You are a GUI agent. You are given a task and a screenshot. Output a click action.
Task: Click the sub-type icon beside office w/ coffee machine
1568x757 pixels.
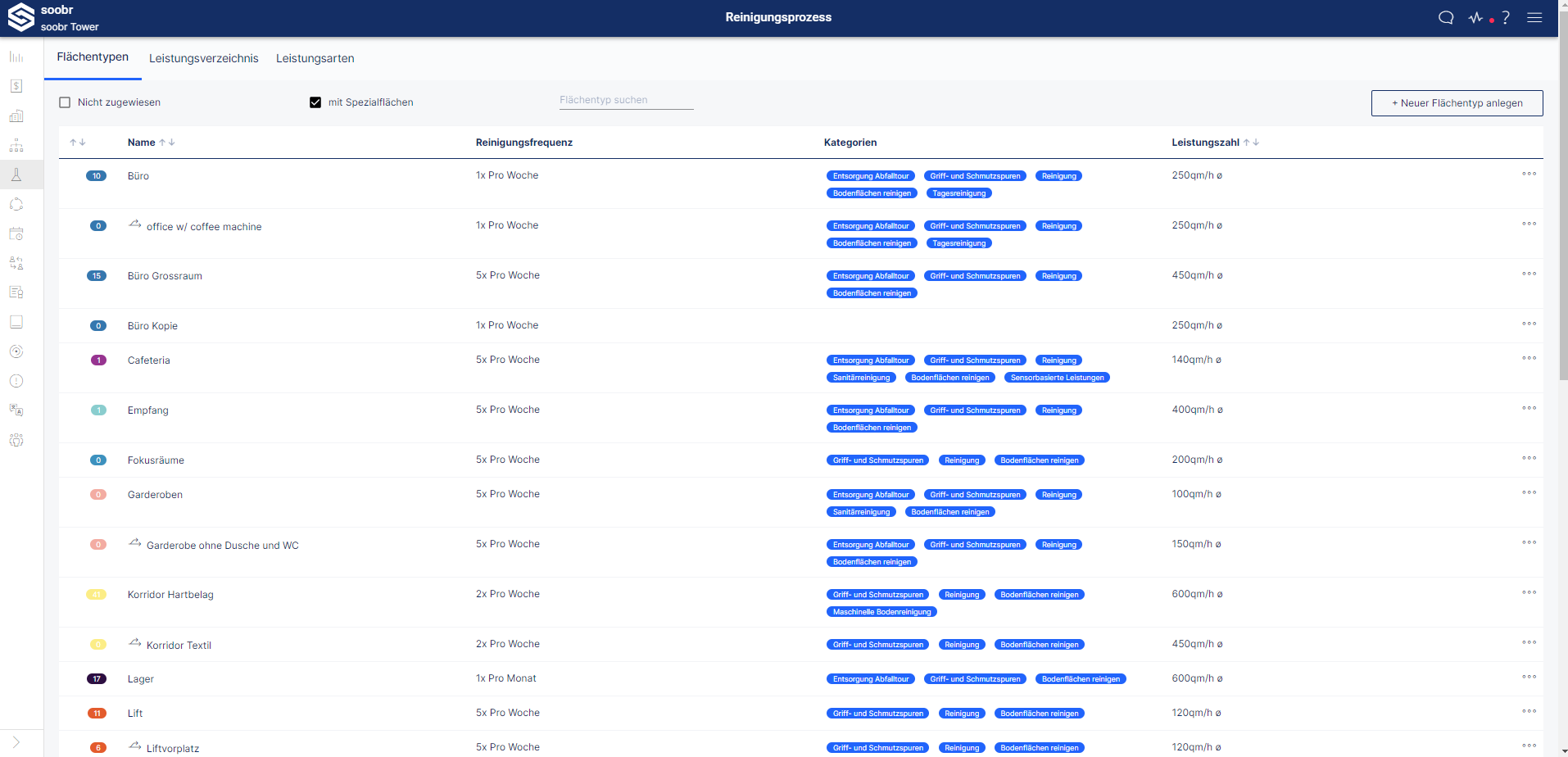coord(135,224)
